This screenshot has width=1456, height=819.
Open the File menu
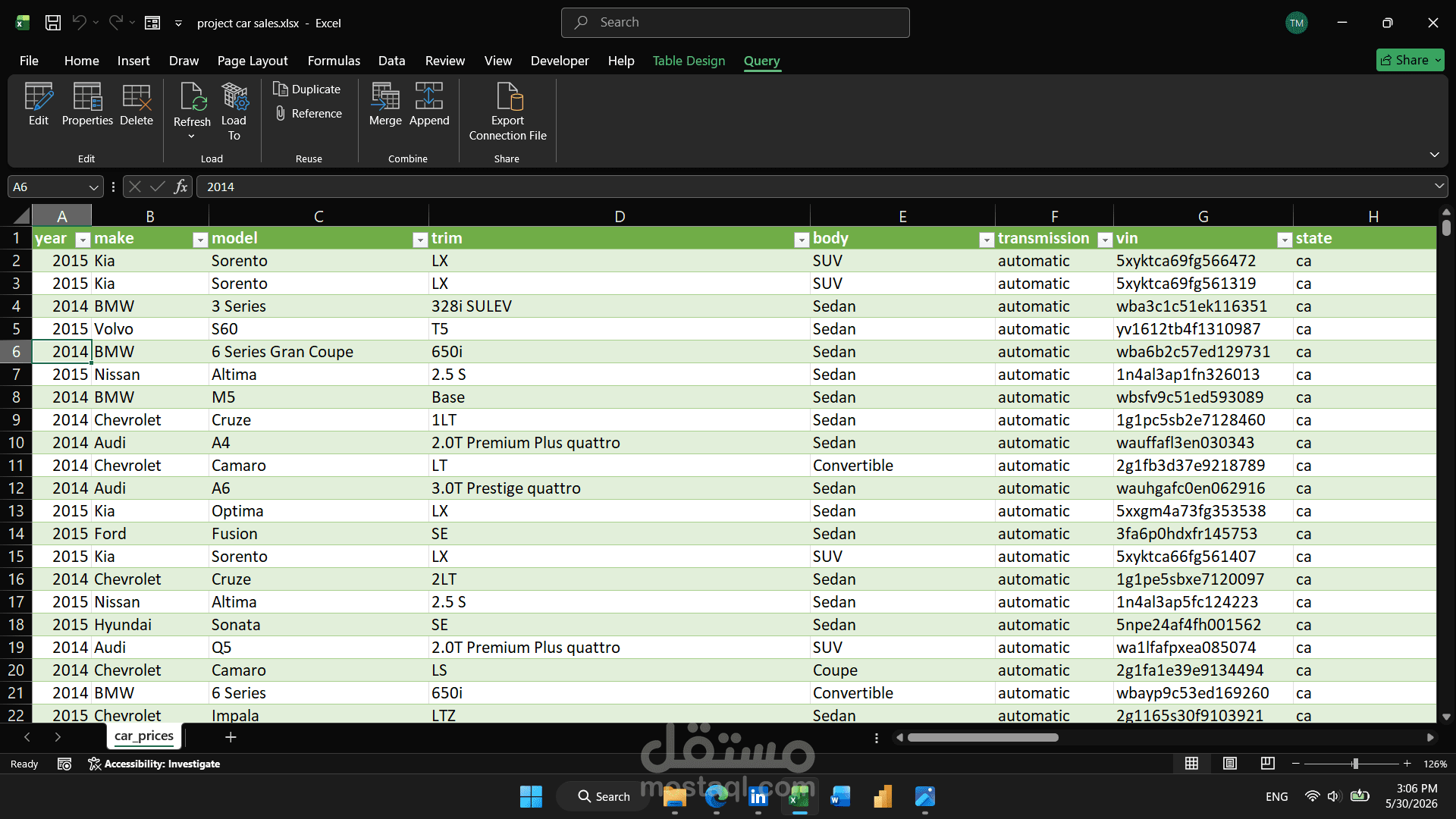pyautogui.click(x=29, y=61)
